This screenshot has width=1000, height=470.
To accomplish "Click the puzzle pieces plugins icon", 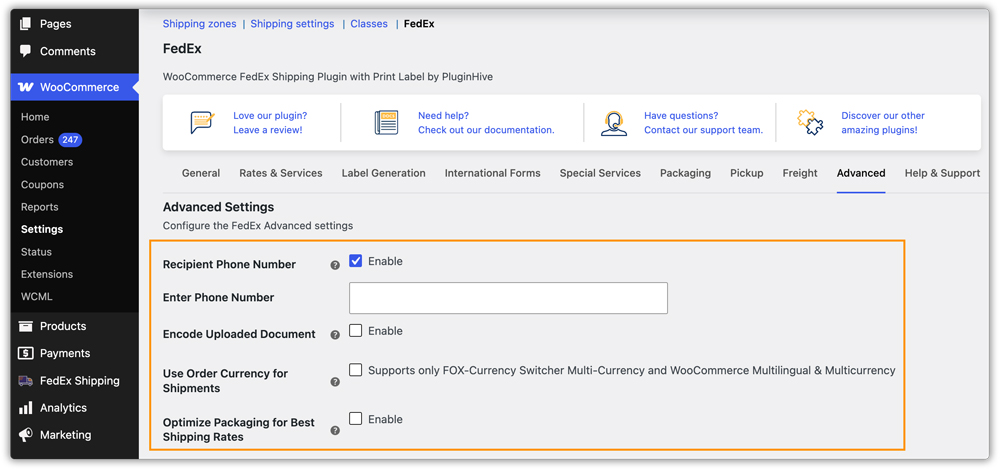I will pos(810,122).
